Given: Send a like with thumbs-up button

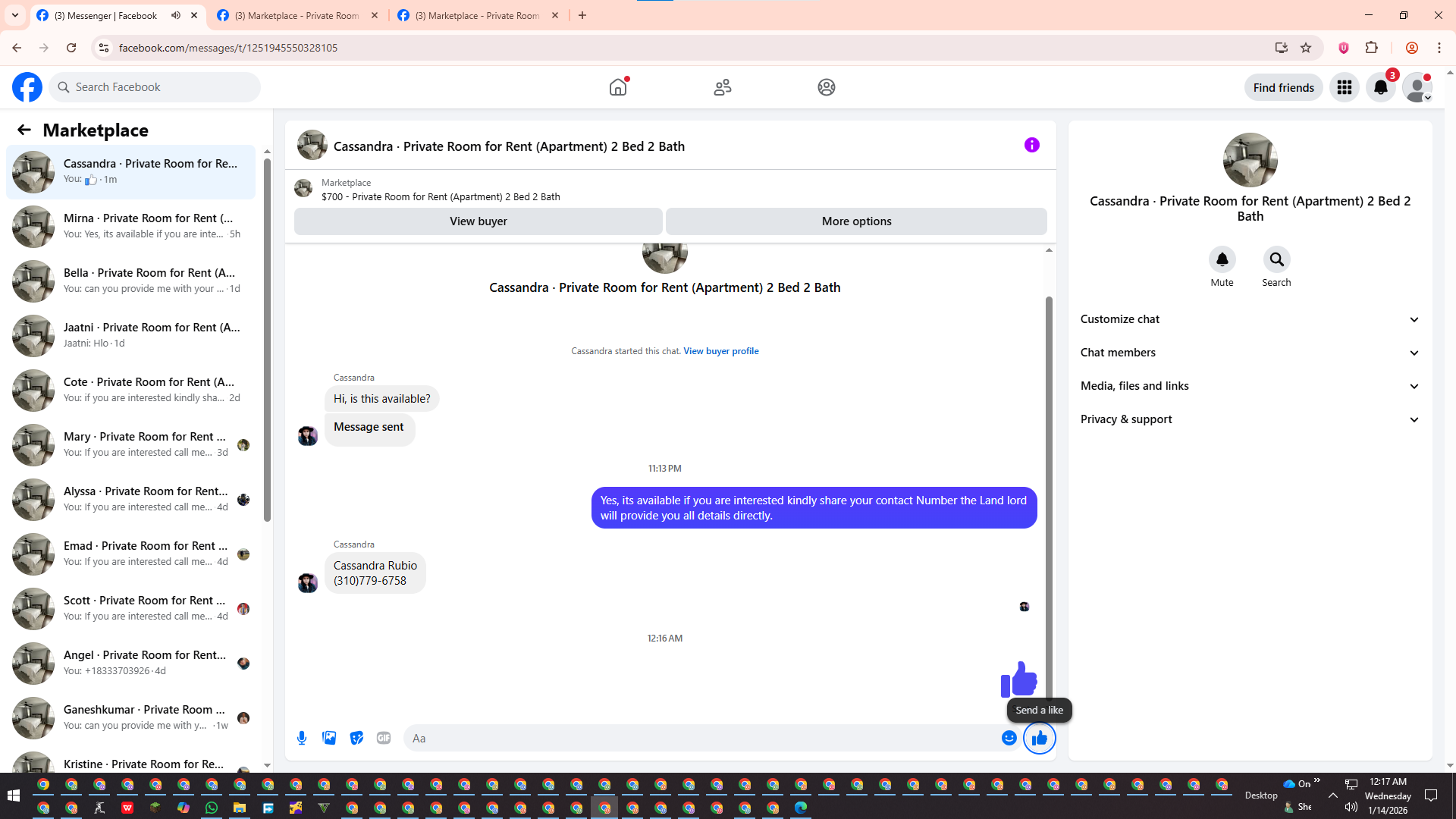Looking at the screenshot, I should pos(1039,738).
